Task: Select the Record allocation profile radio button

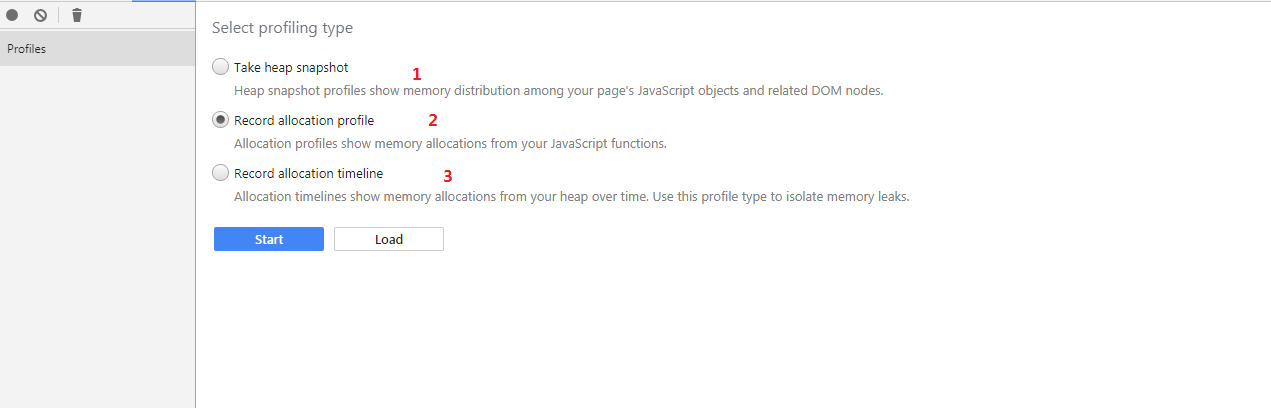Action: pos(221,120)
